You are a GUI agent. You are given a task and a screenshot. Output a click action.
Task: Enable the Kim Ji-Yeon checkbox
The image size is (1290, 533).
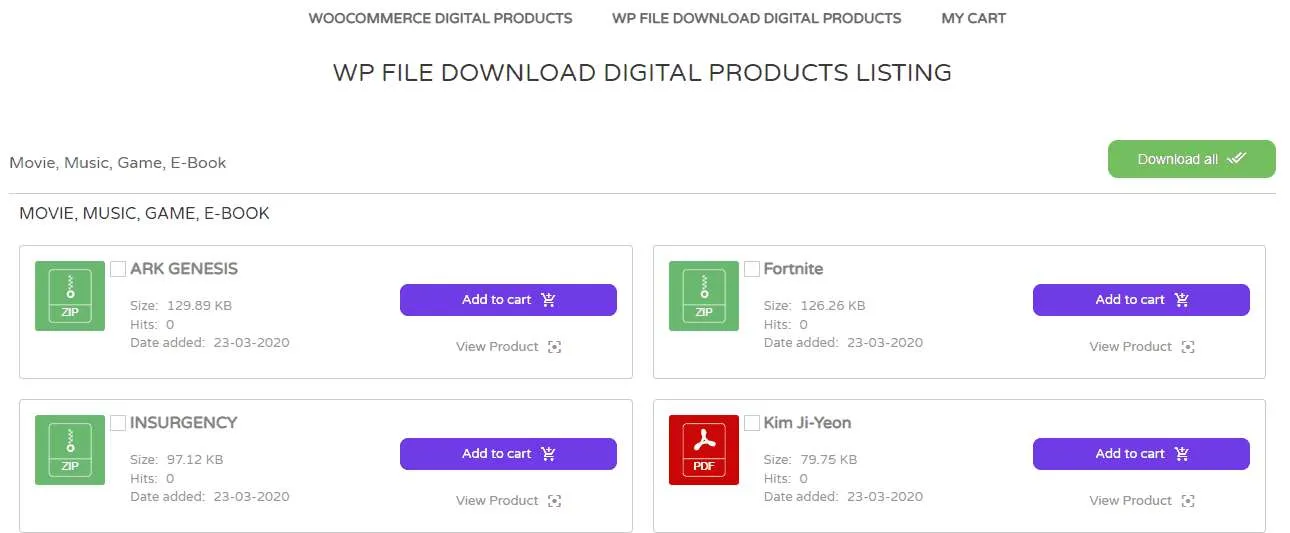[x=752, y=423]
